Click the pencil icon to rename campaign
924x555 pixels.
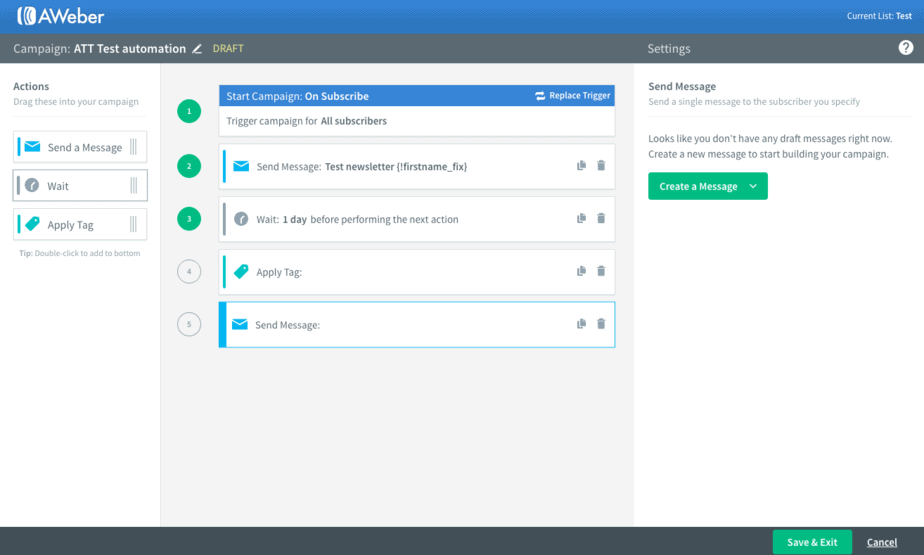(197, 49)
